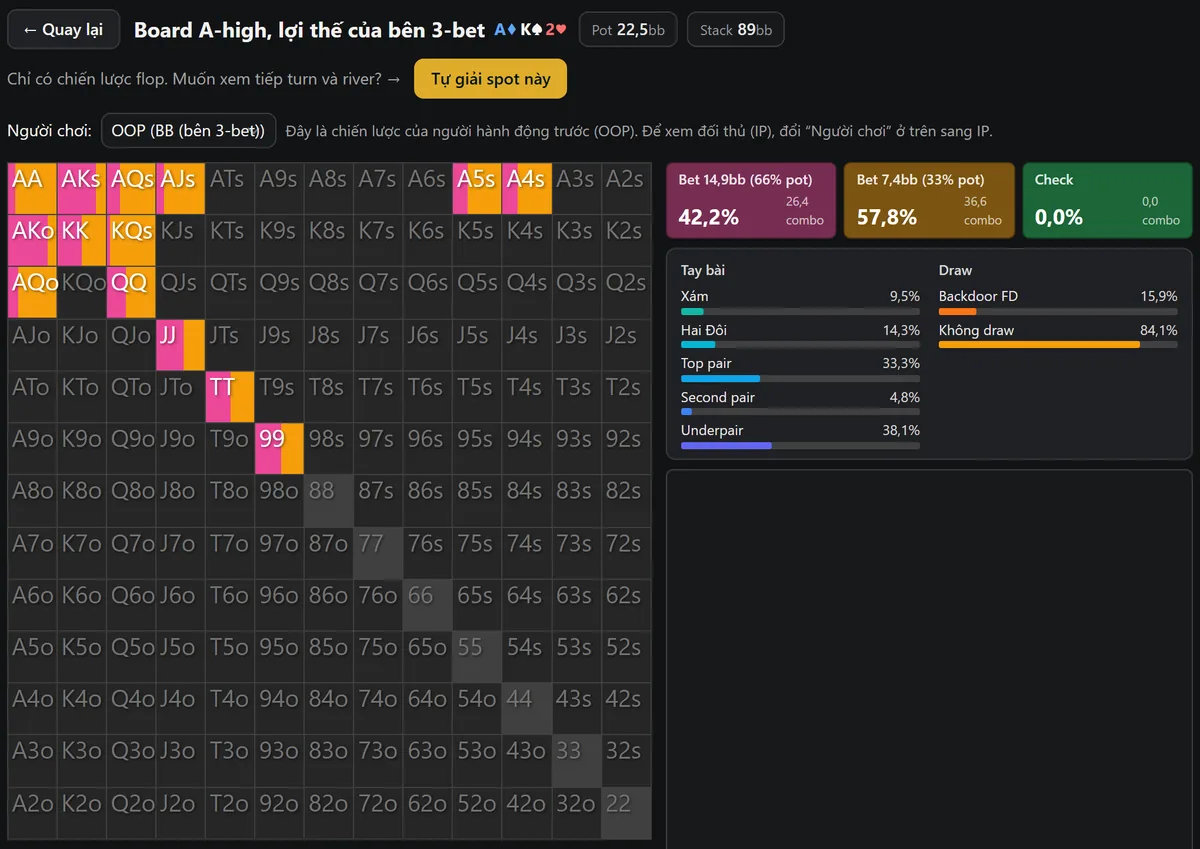Click the Xám 9,5% stat row label
The width and height of the screenshot is (1200, 849).
pos(694,297)
